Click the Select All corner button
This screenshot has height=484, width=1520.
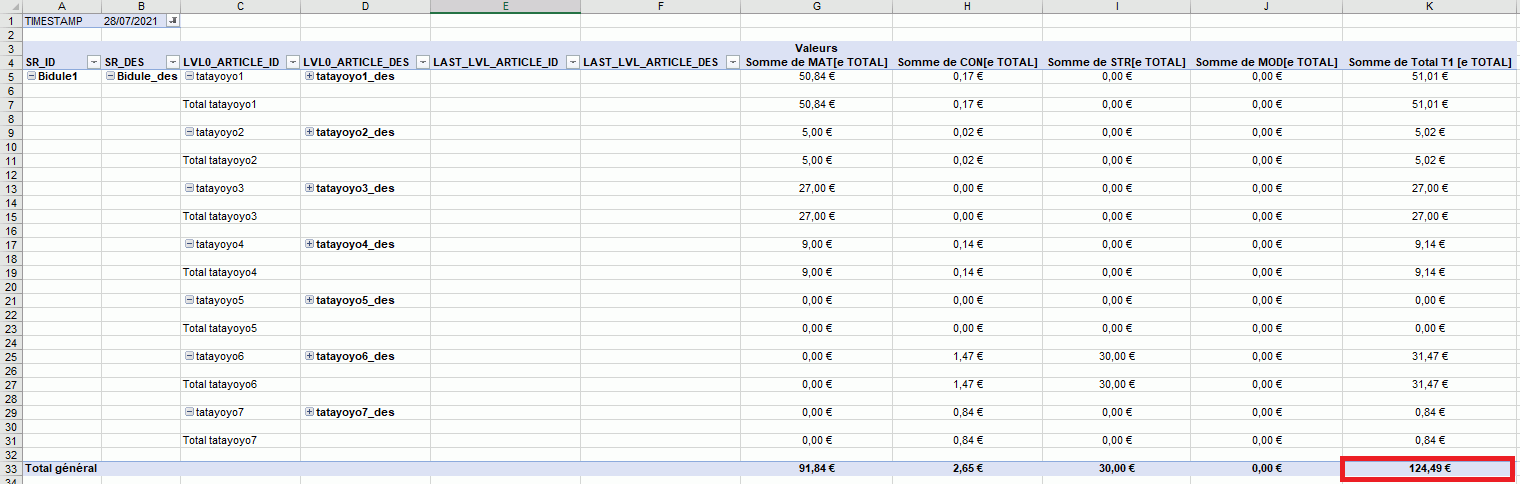11,7
